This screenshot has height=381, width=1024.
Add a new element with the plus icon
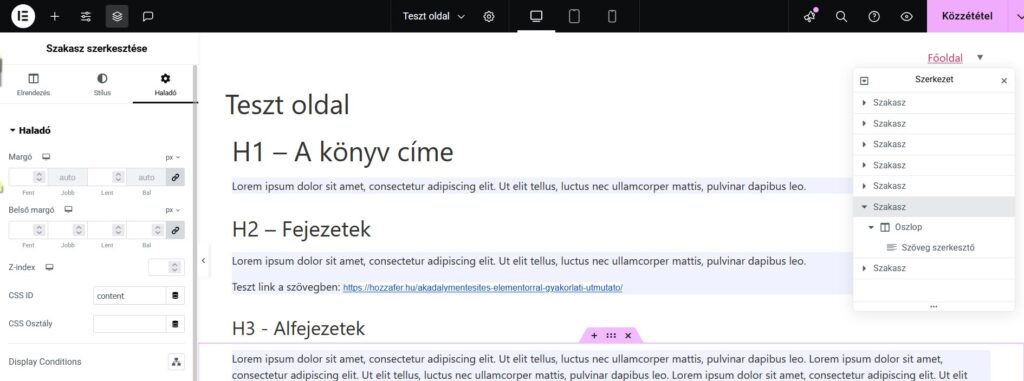tap(55, 16)
